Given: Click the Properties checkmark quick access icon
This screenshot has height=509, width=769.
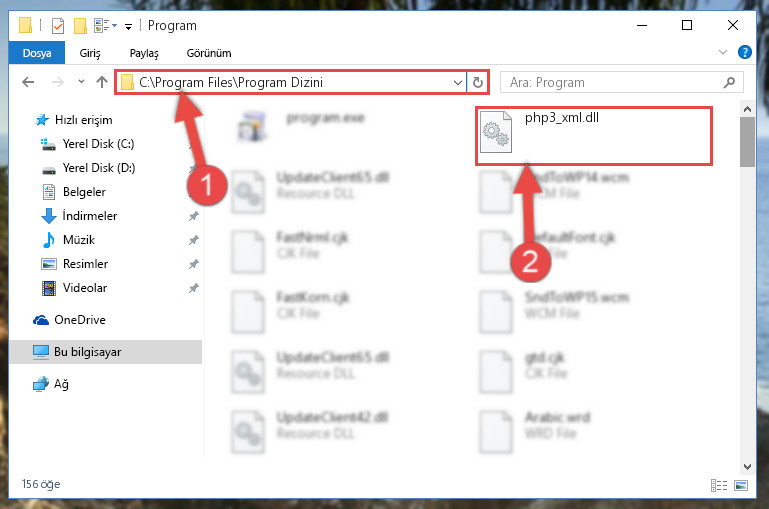Looking at the screenshot, I should pyautogui.click(x=58, y=25).
